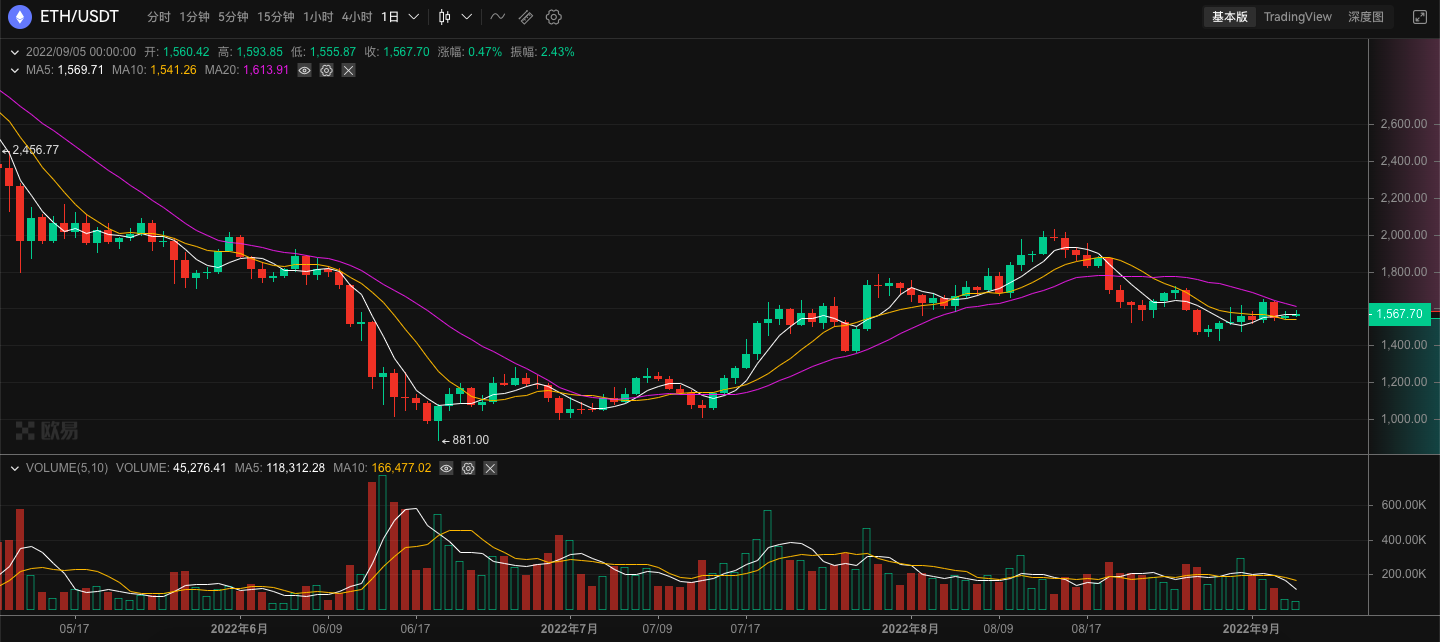
Task: Select the 15分钟 interval
Action: click(275, 17)
